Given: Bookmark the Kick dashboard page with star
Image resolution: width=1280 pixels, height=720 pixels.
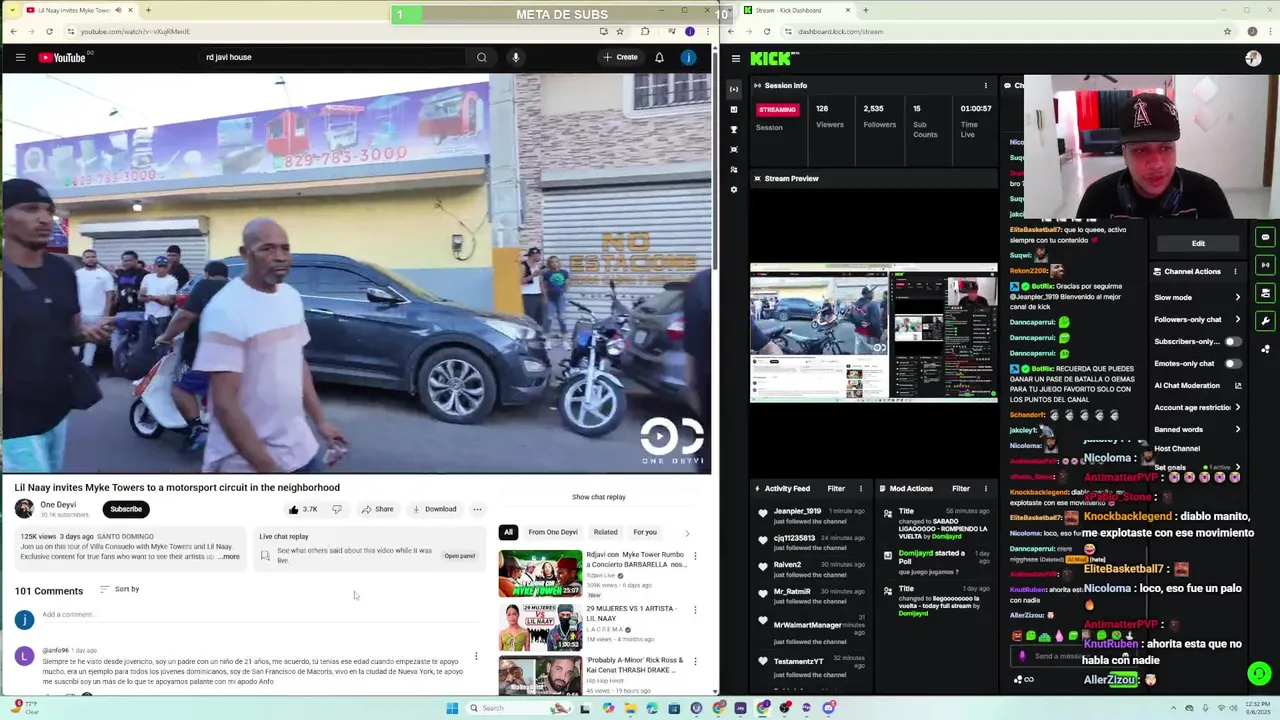Looking at the screenshot, I should [x=1227, y=31].
